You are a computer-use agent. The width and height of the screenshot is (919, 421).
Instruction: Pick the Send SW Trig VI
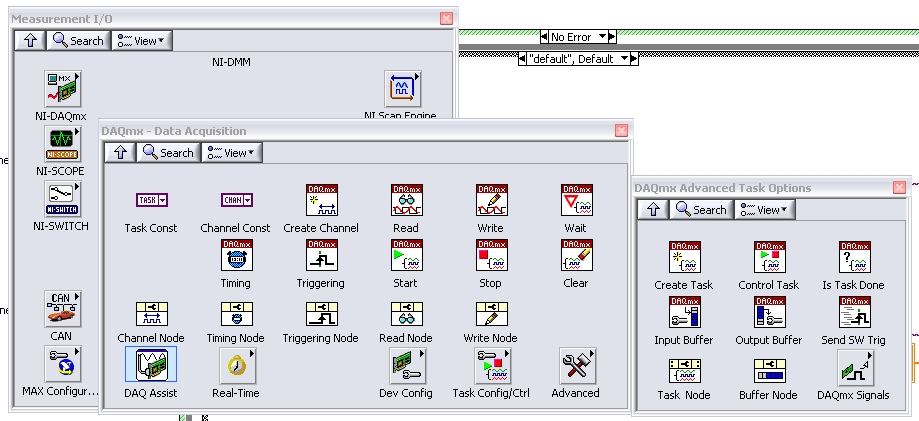[x=855, y=312]
